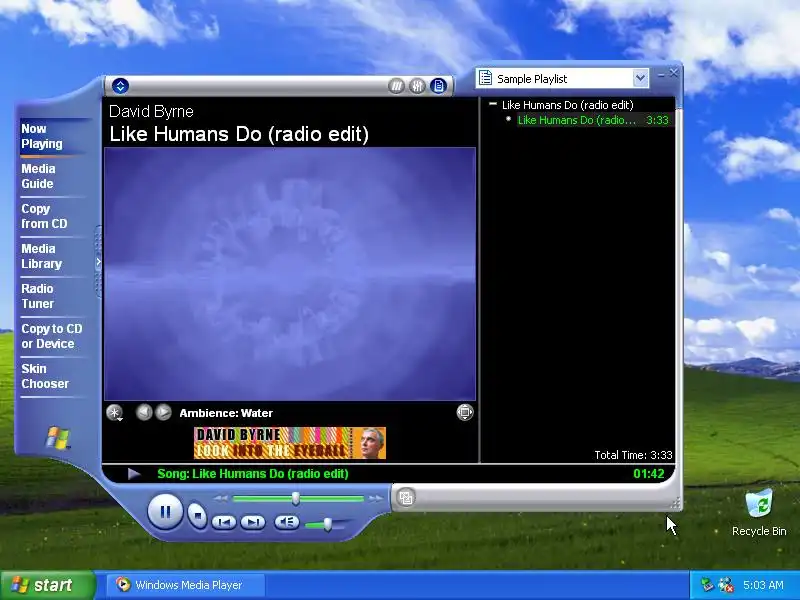Click the play indicator in status bar
The image size is (800, 600).
(134, 474)
